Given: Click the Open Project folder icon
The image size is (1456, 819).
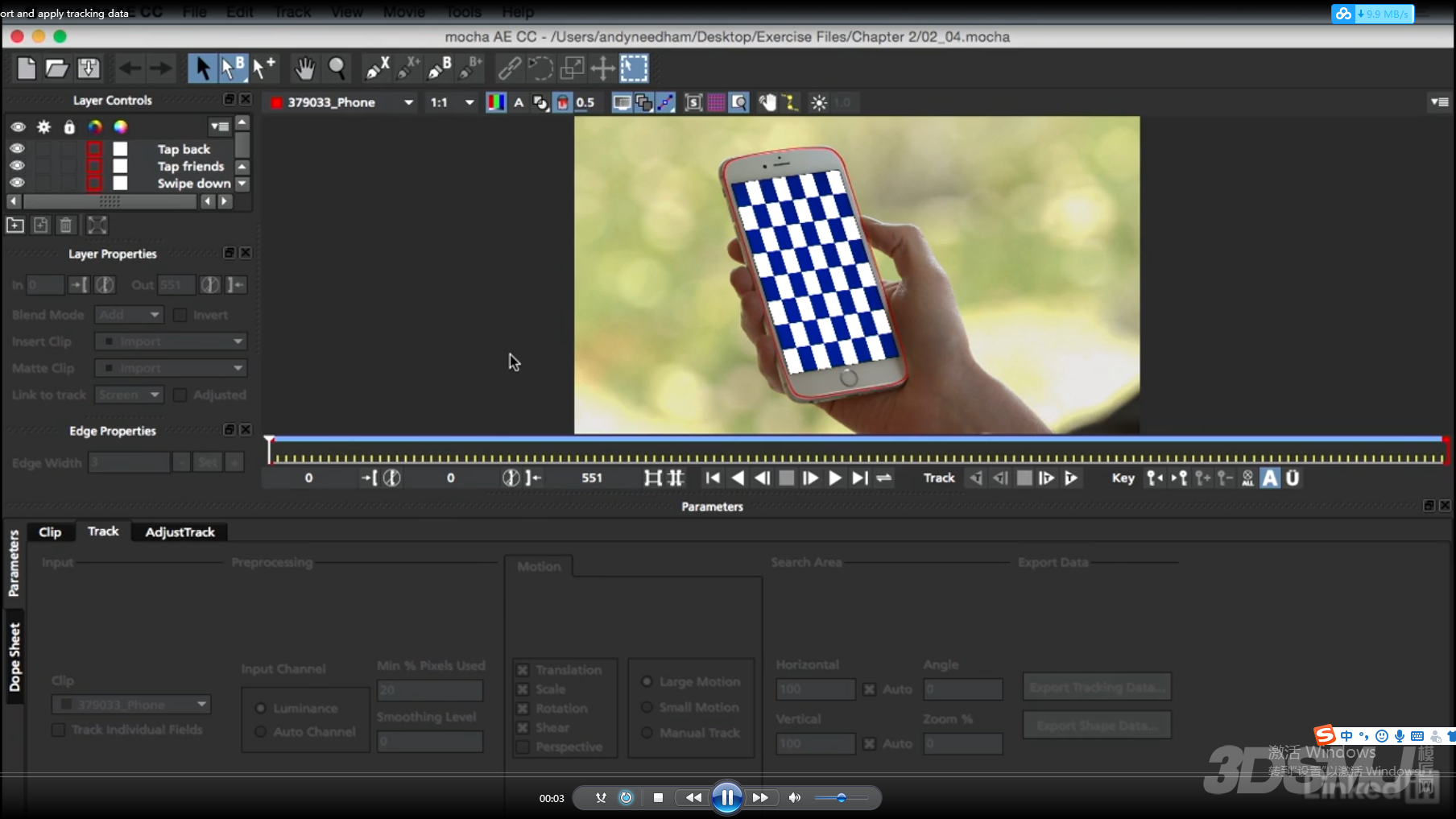Looking at the screenshot, I should click(56, 68).
